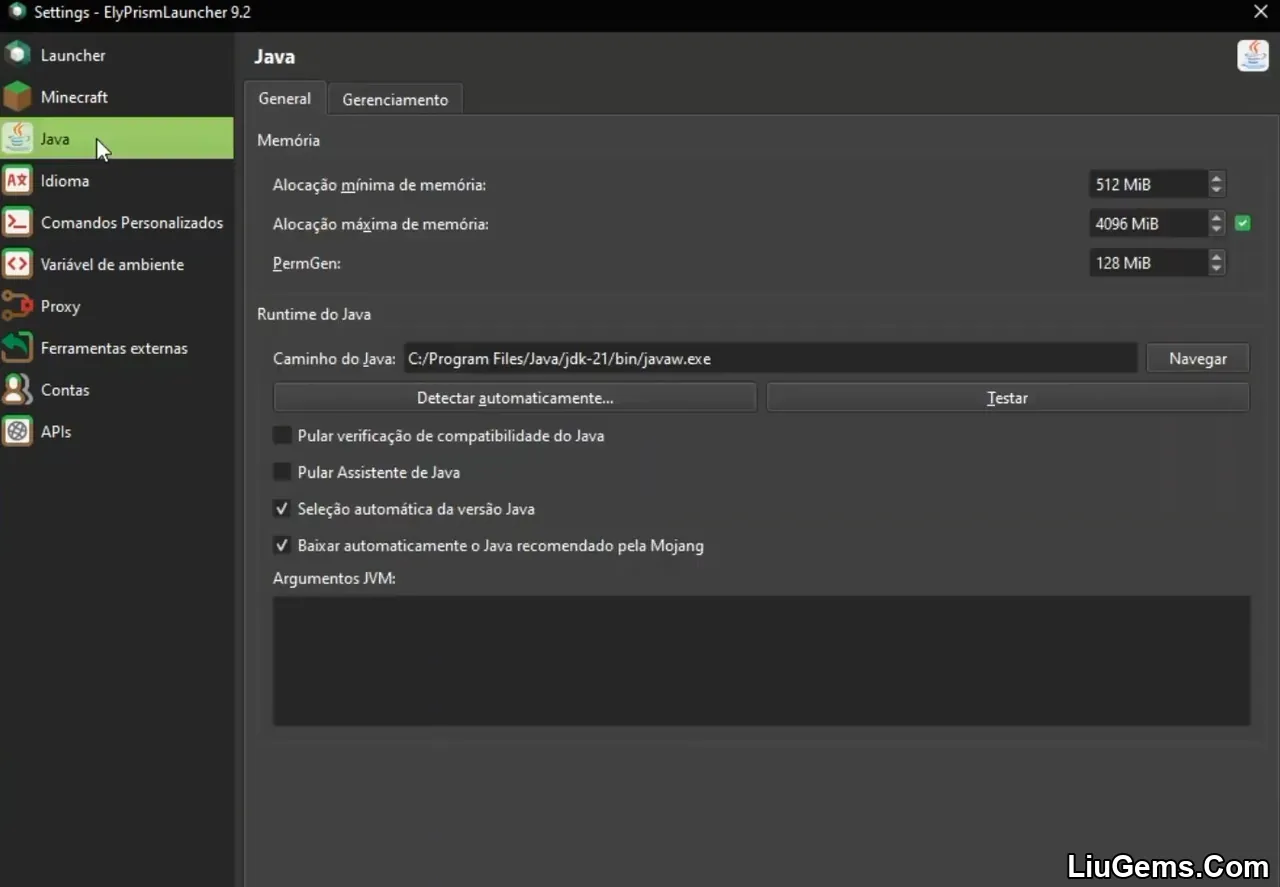This screenshot has width=1280, height=887.
Task: Click the 512 MiB minimum memory field
Action: pyautogui.click(x=1148, y=184)
